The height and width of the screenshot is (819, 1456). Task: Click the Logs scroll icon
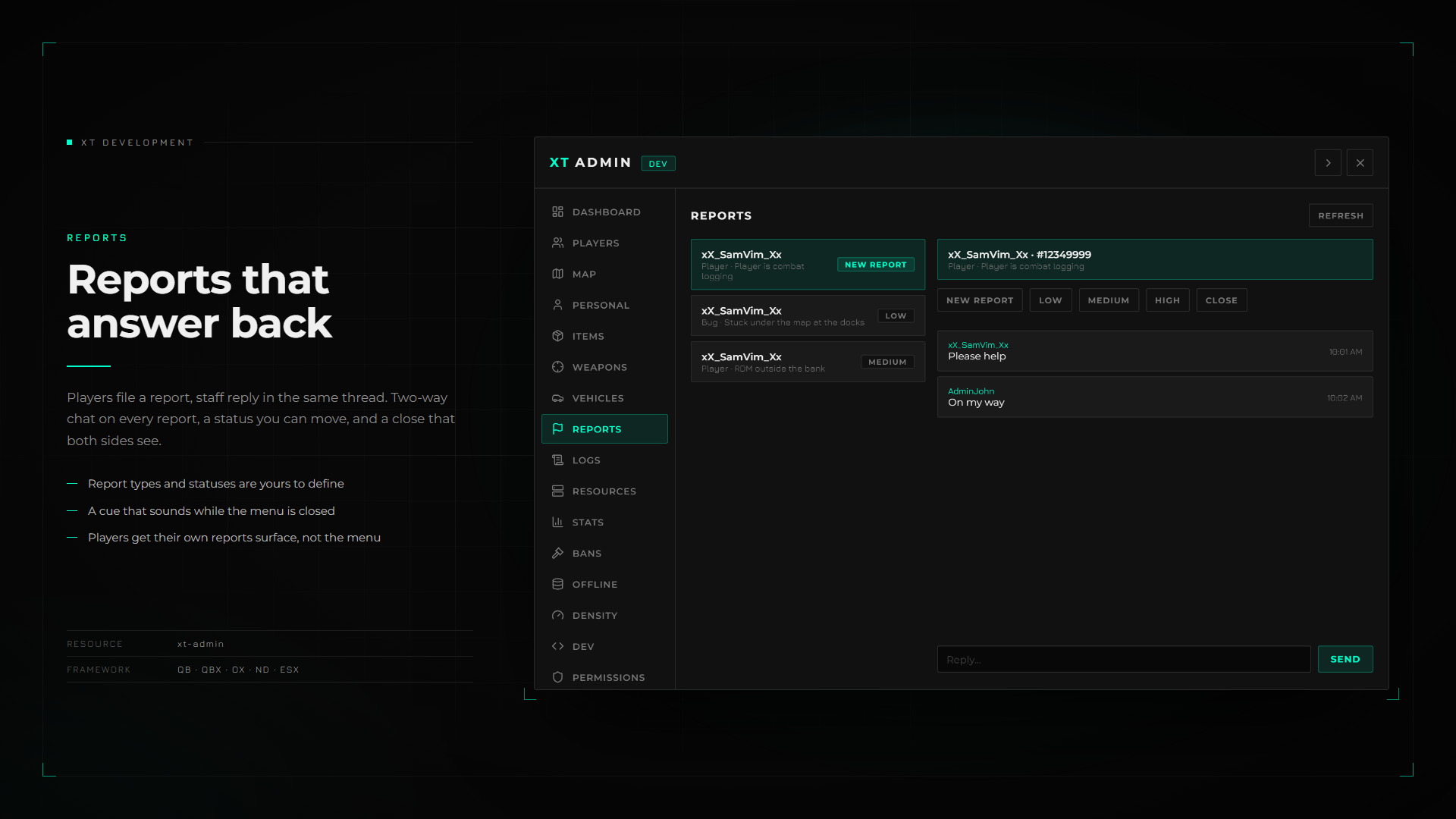coord(557,460)
